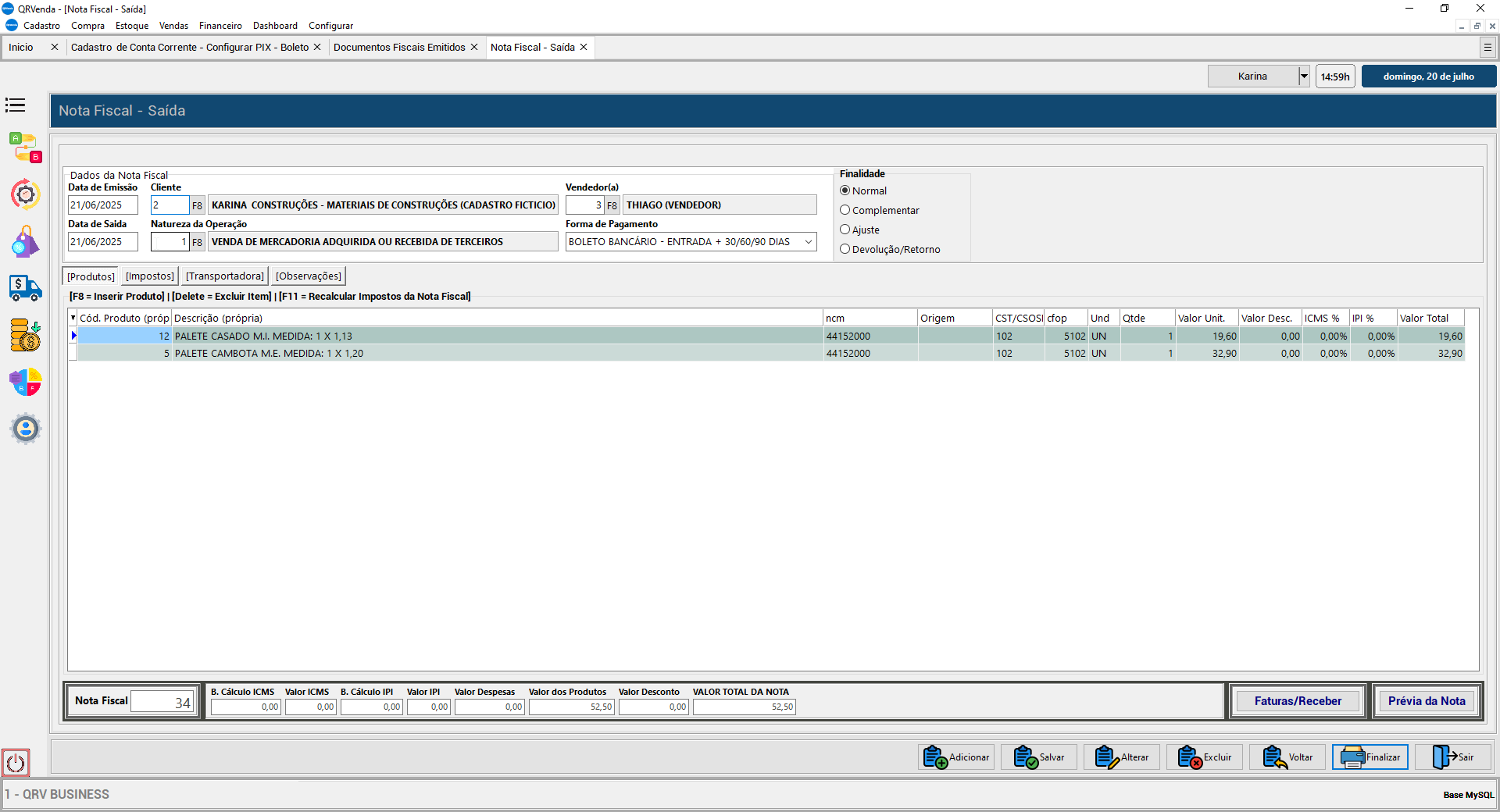Switch to the [Impostos] tab

tap(149, 276)
